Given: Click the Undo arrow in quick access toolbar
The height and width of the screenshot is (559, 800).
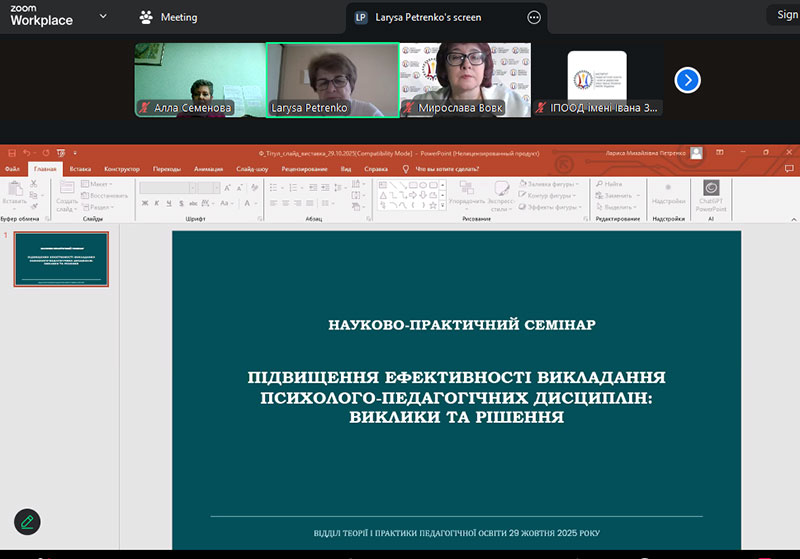Looking at the screenshot, I should [28, 153].
